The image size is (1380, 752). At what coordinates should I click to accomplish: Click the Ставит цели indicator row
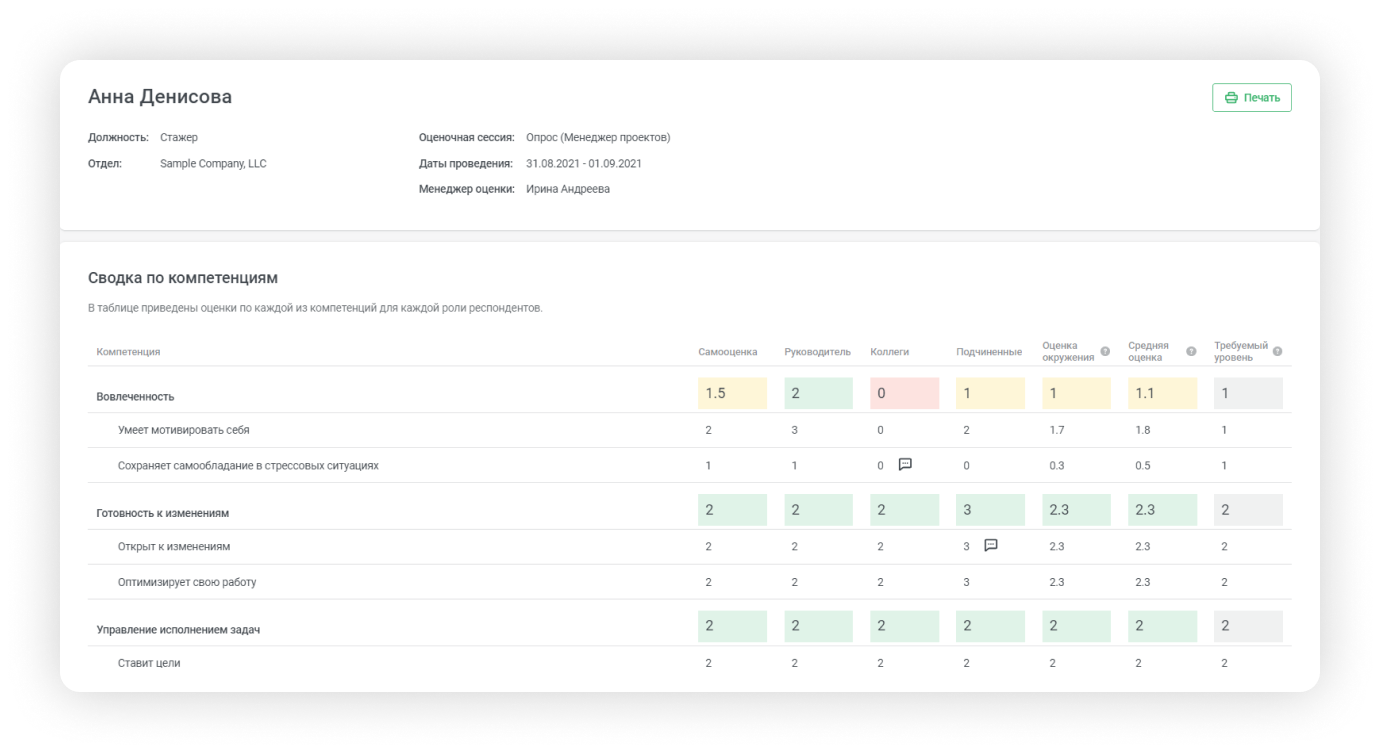coord(149,663)
